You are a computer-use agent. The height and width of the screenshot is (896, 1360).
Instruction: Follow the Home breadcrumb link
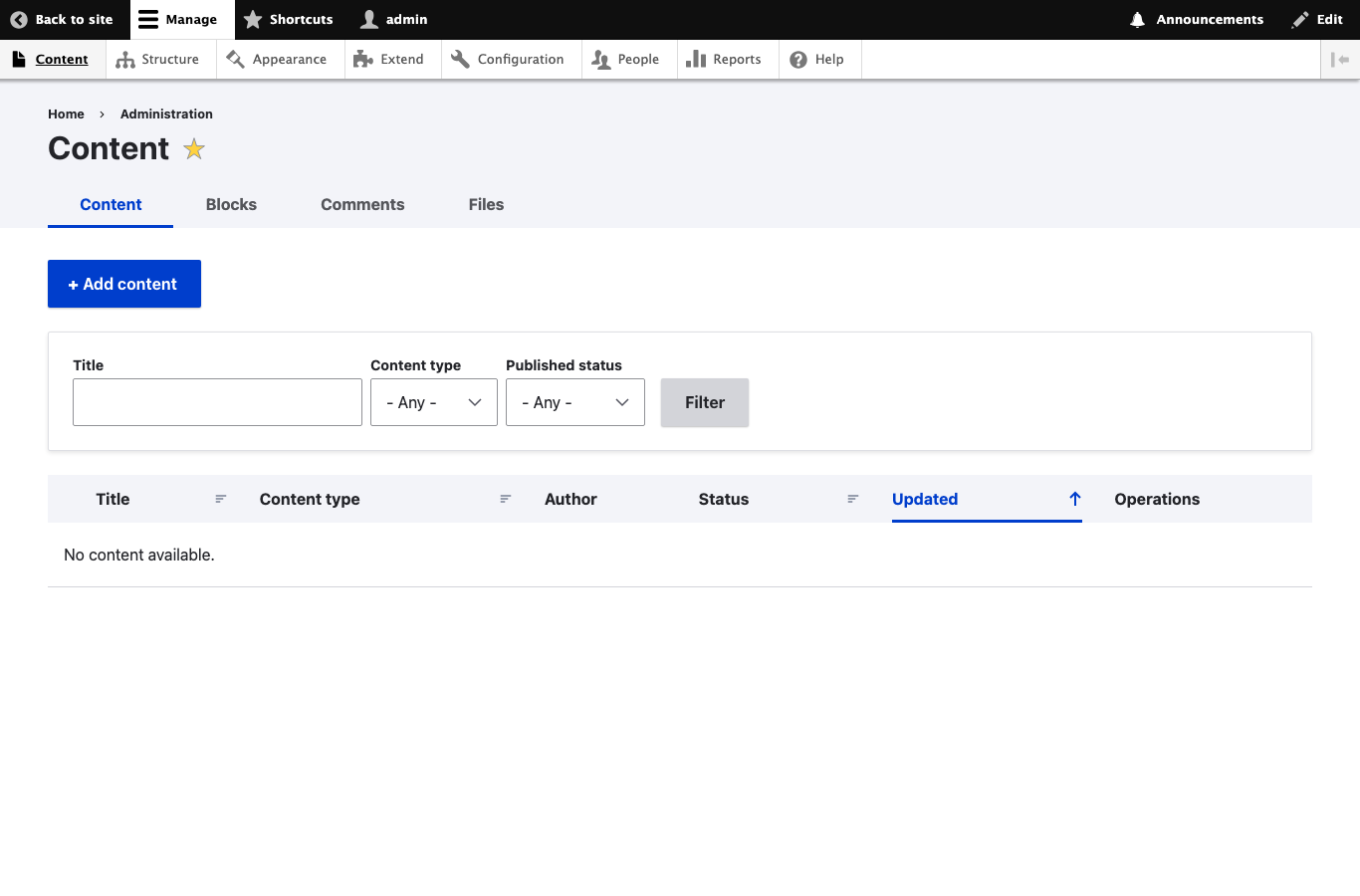pos(66,114)
